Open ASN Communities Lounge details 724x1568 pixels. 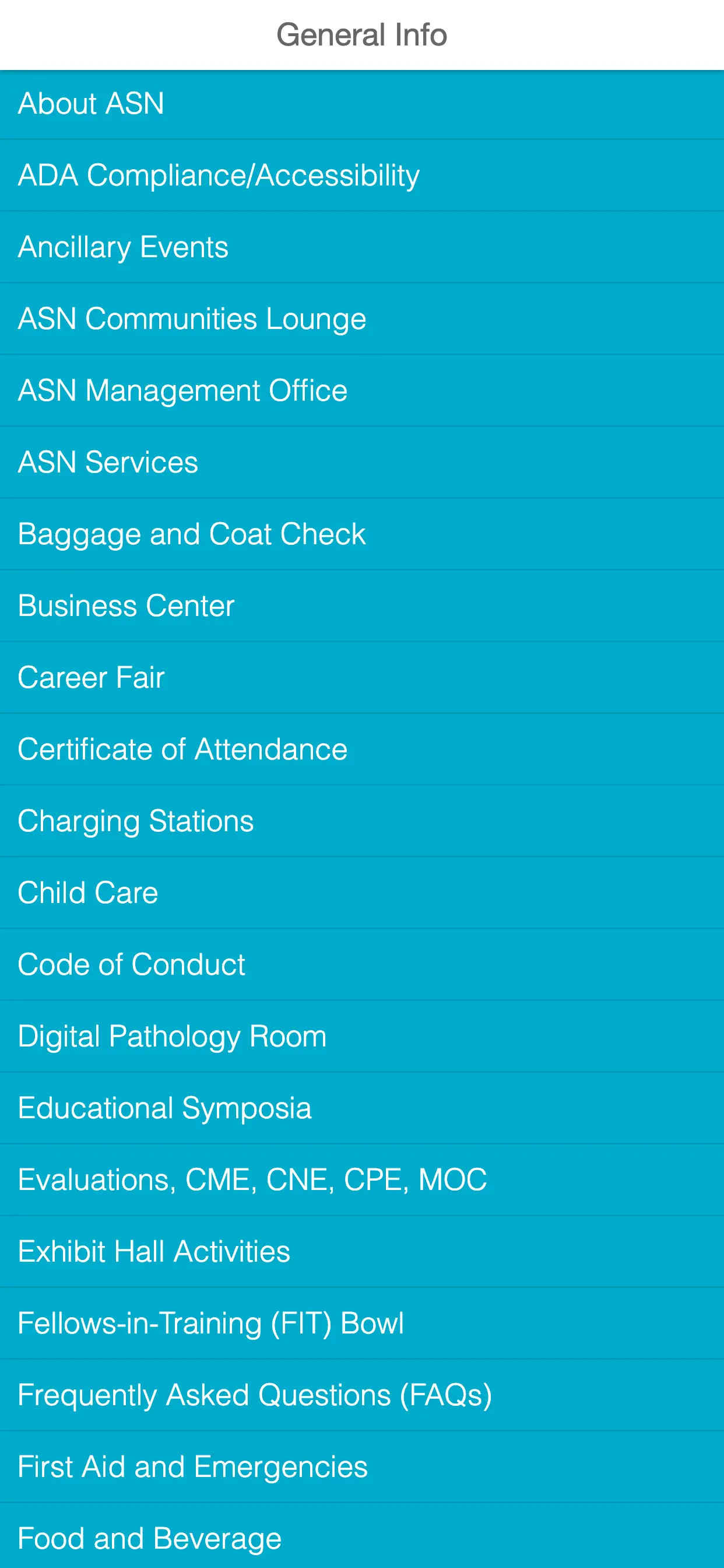click(x=192, y=318)
